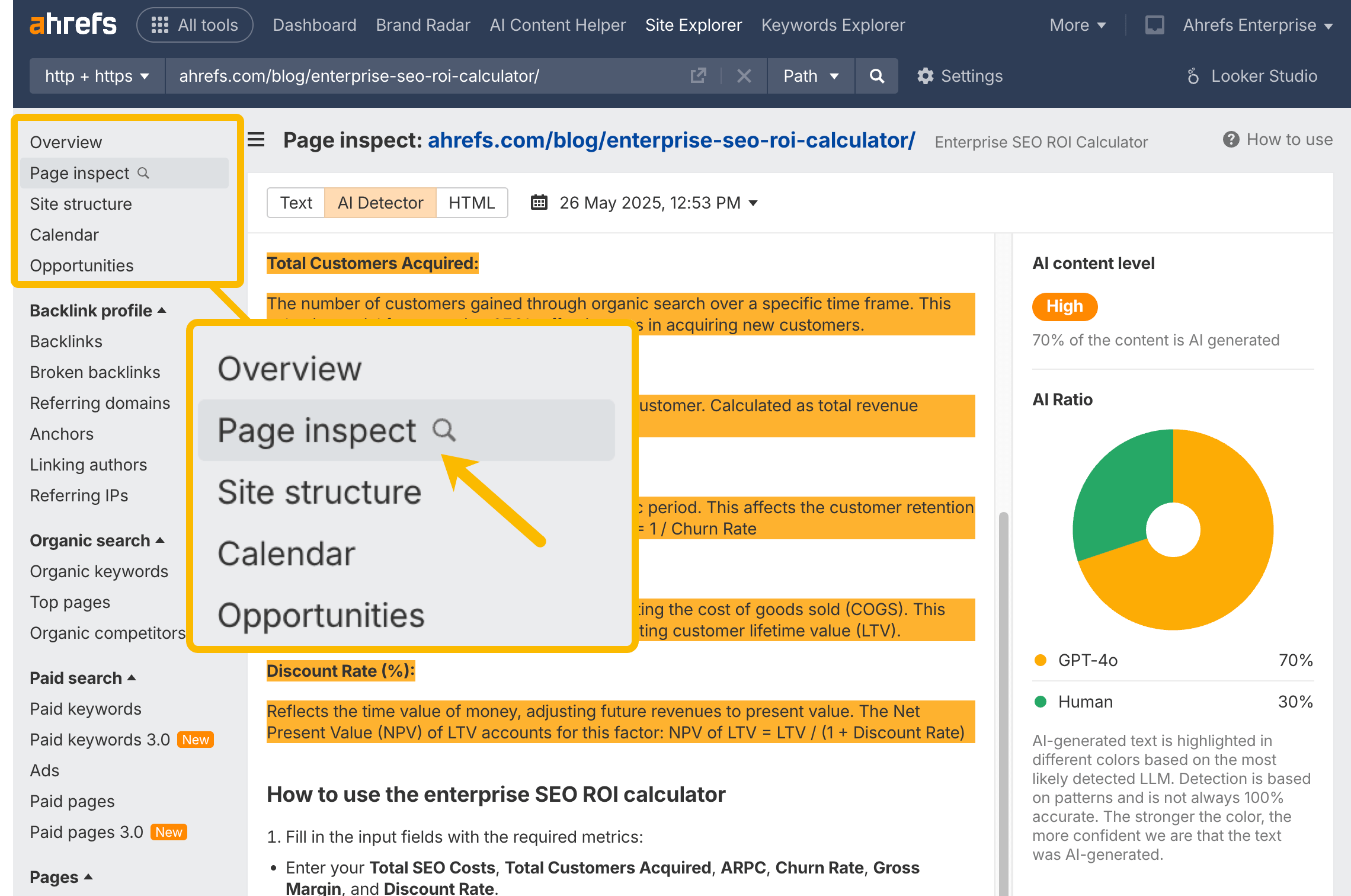Open target URL with external link icon
The image size is (1351, 896).
click(x=699, y=76)
